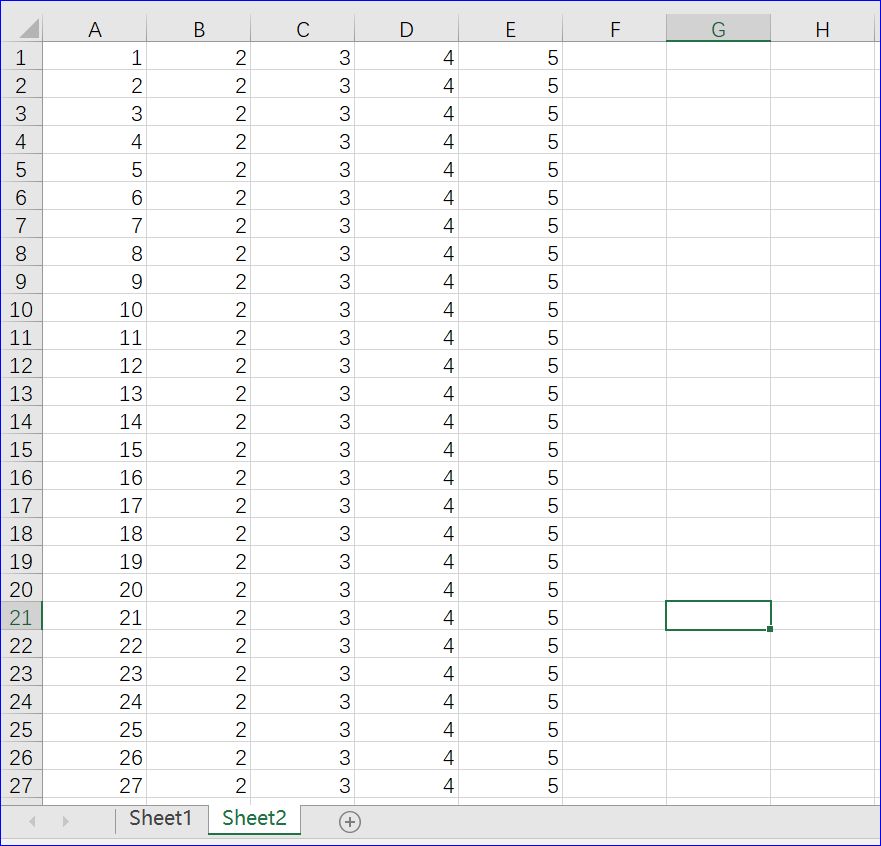The width and height of the screenshot is (881, 846).
Task: Click cell D25 in row 25
Action: 406,729
